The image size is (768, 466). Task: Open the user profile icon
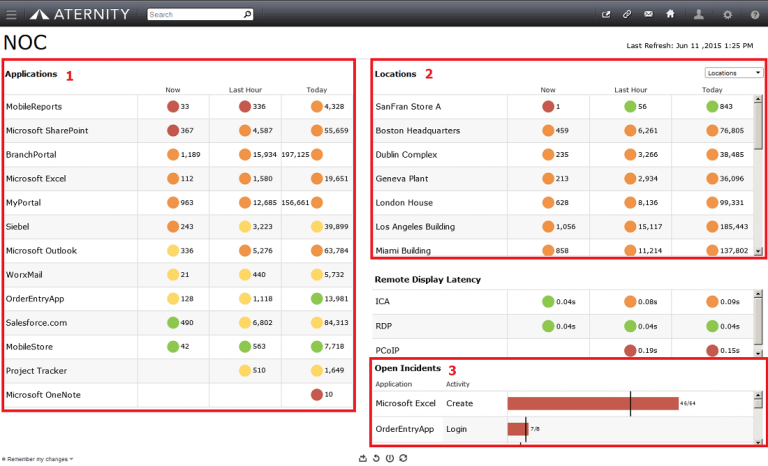[698, 14]
